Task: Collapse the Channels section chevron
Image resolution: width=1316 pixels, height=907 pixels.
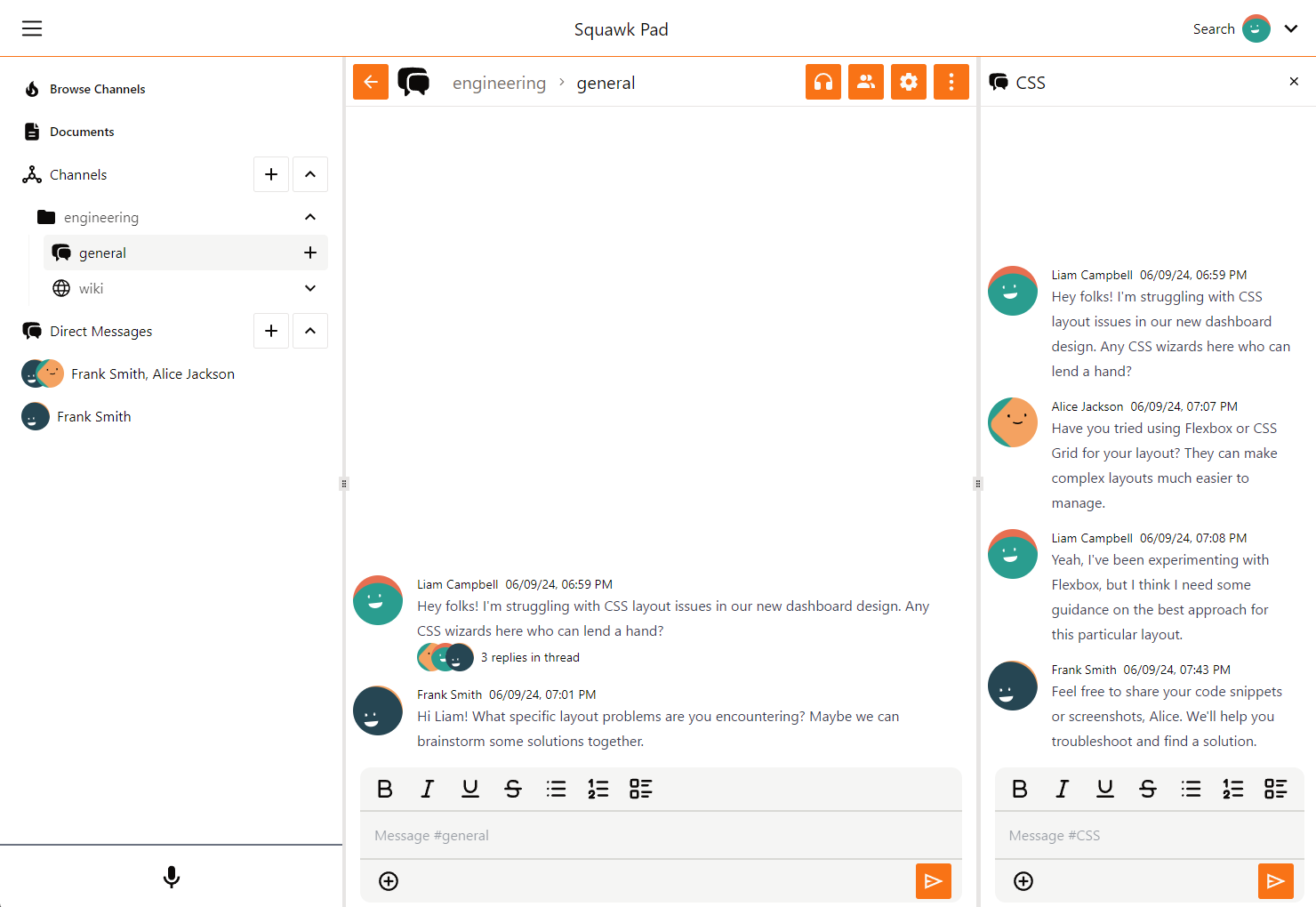Action: (x=309, y=174)
